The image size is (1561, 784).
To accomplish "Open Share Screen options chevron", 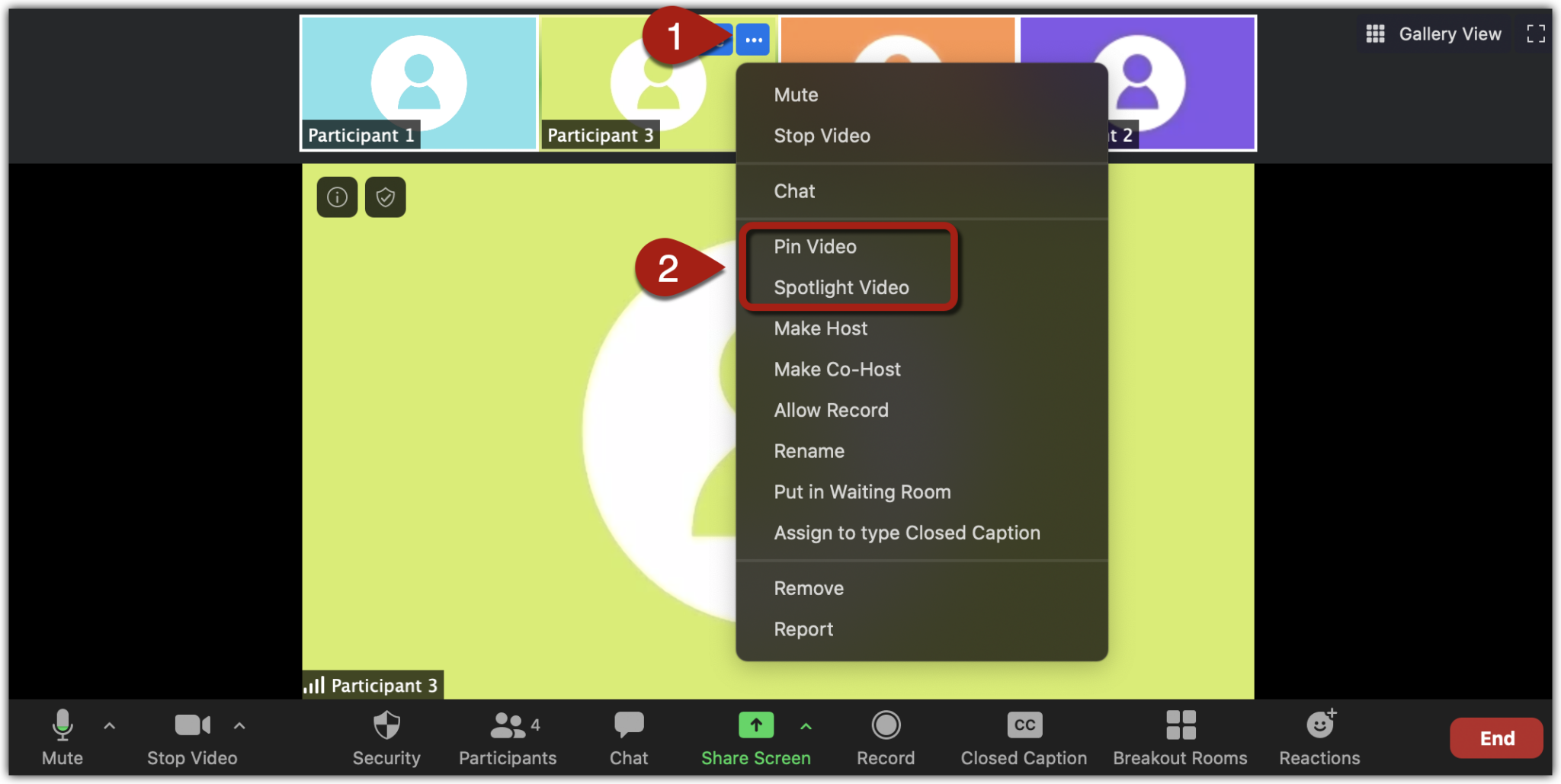I will point(806,726).
